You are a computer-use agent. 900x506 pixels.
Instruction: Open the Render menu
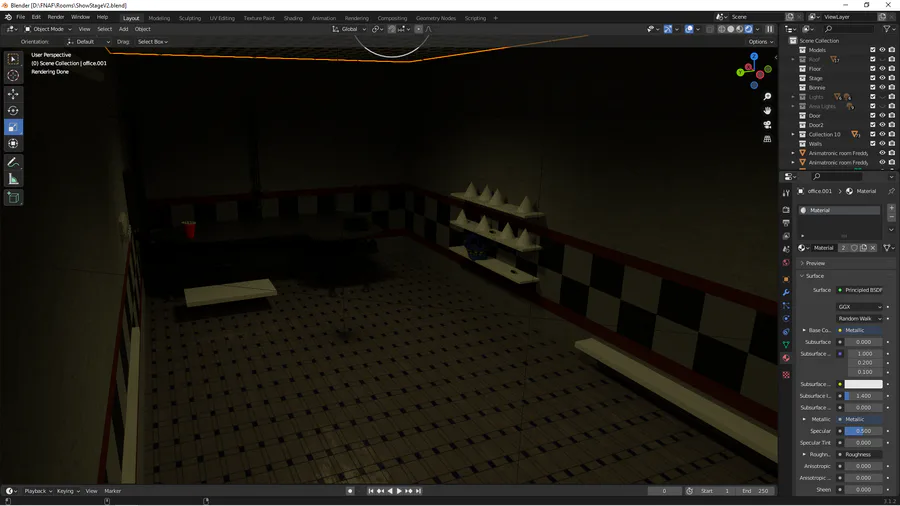tap(56, 17)
